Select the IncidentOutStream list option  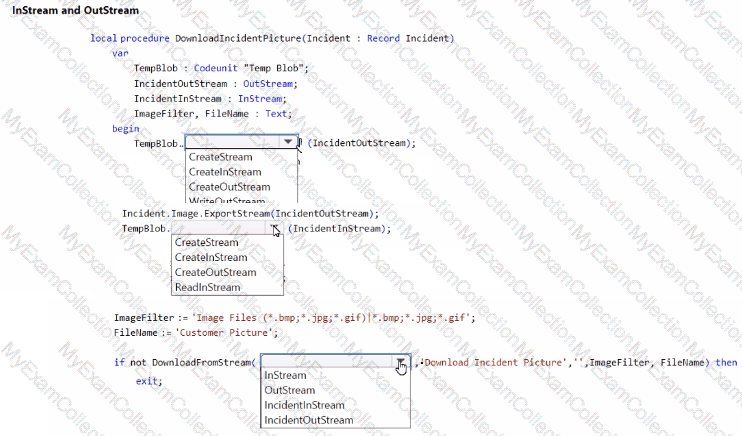point(308,420)
